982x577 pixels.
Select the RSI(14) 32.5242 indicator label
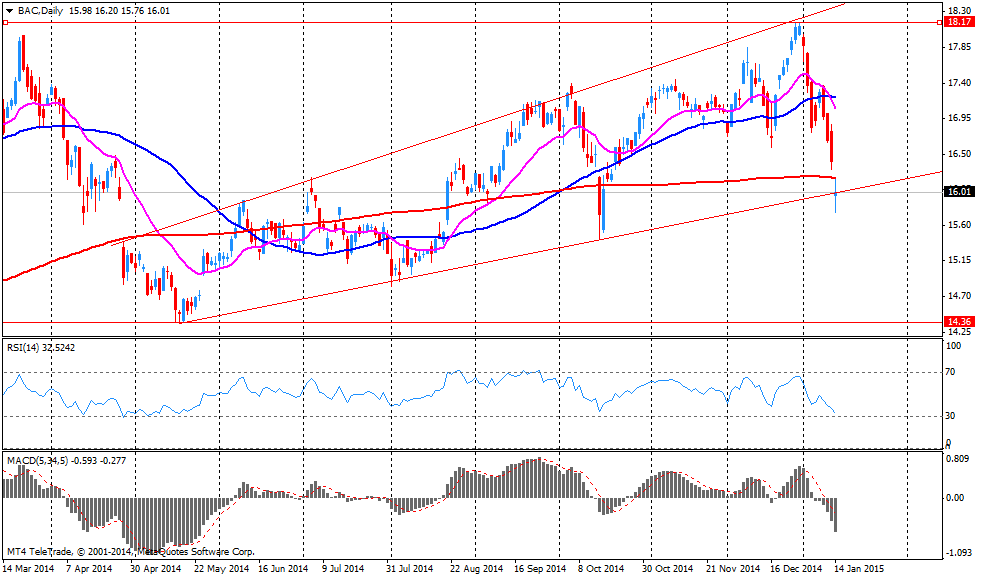tap(41, 347)
